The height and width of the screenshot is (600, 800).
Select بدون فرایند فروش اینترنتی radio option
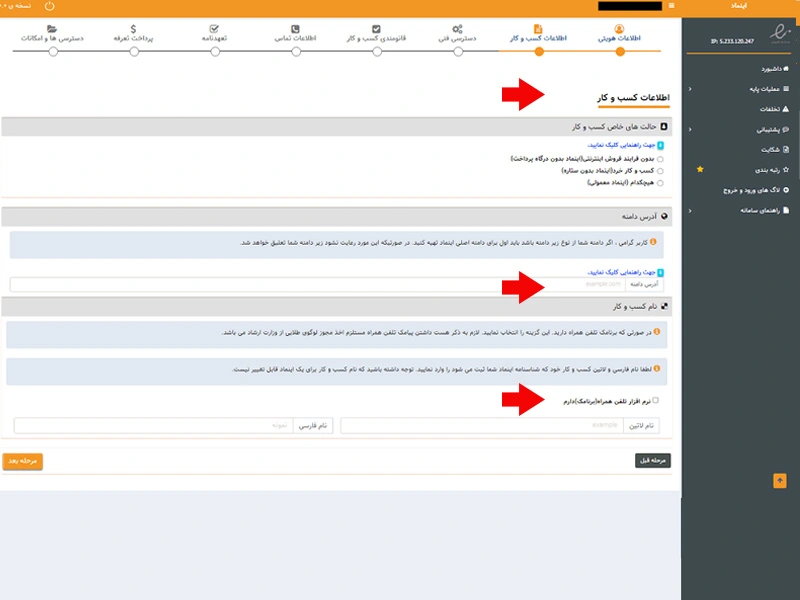point(660,159)
